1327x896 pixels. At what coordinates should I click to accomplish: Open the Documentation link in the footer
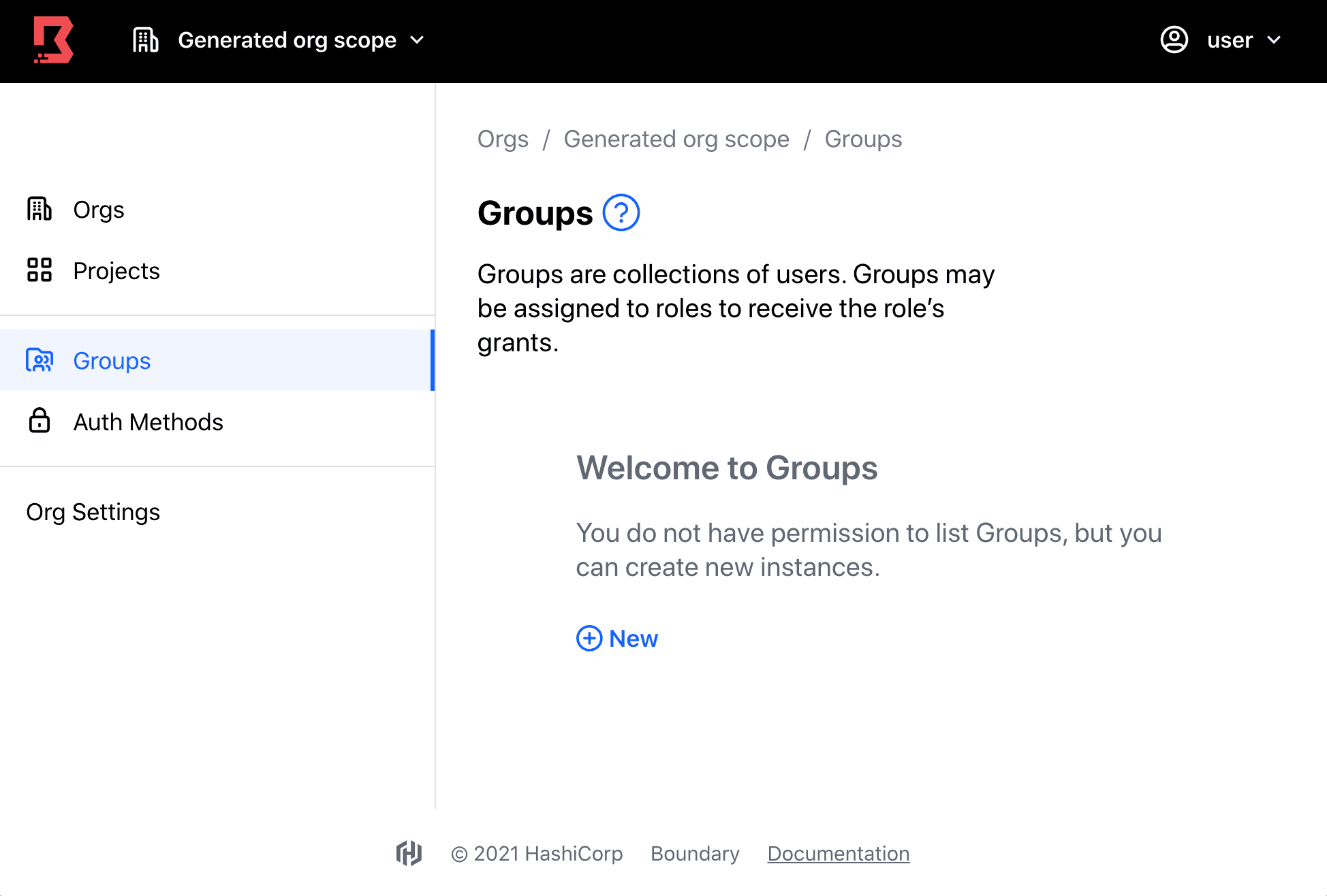pos(838,853)
